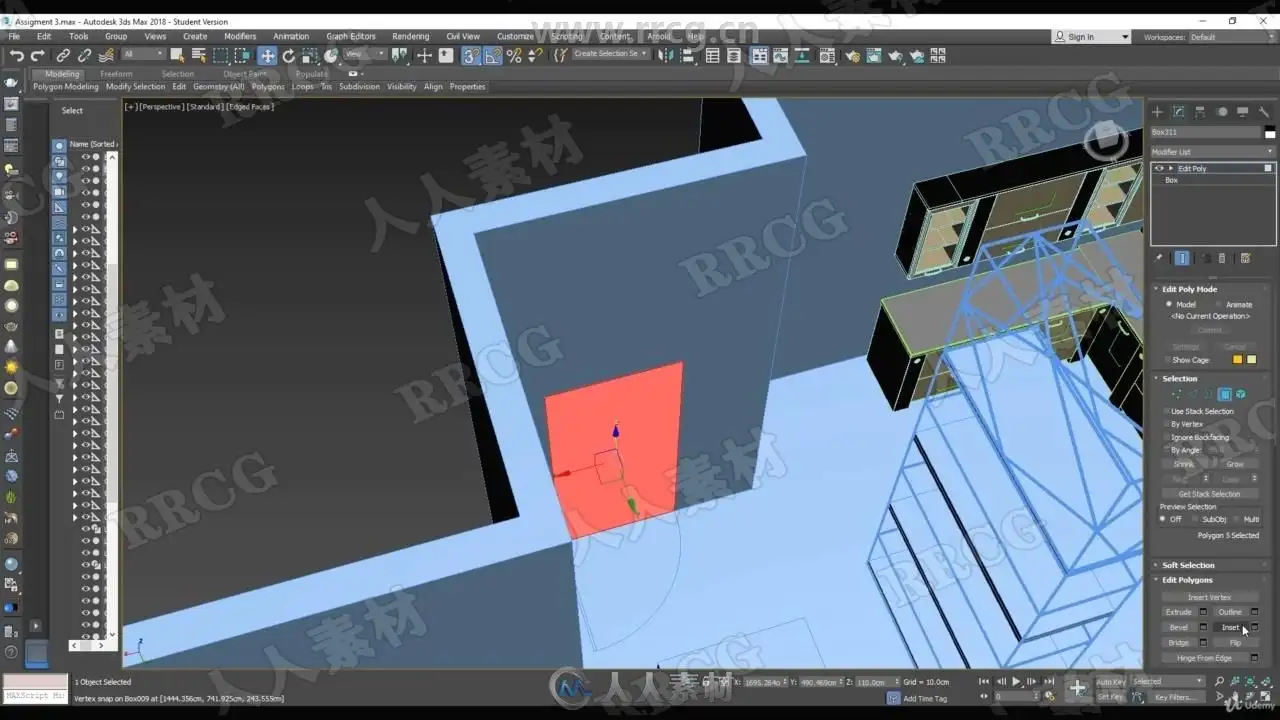The height and width of the screenshot is (720, 1280).
Task: Toggle visibility eye of the Edit Poly modifier
Action: pyautogui.click(x=1159, y=168)
